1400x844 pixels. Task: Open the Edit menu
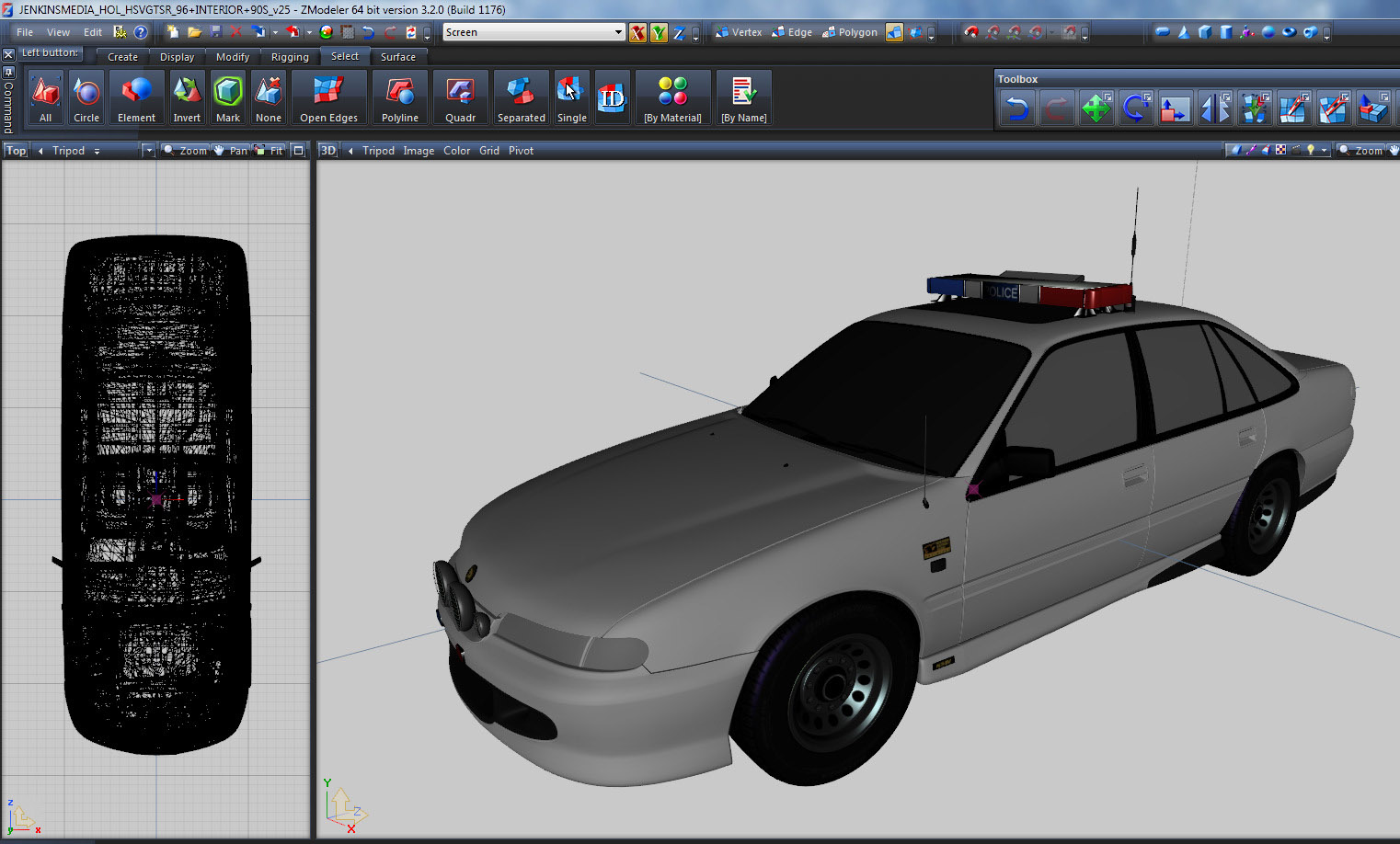pos(93,32)
